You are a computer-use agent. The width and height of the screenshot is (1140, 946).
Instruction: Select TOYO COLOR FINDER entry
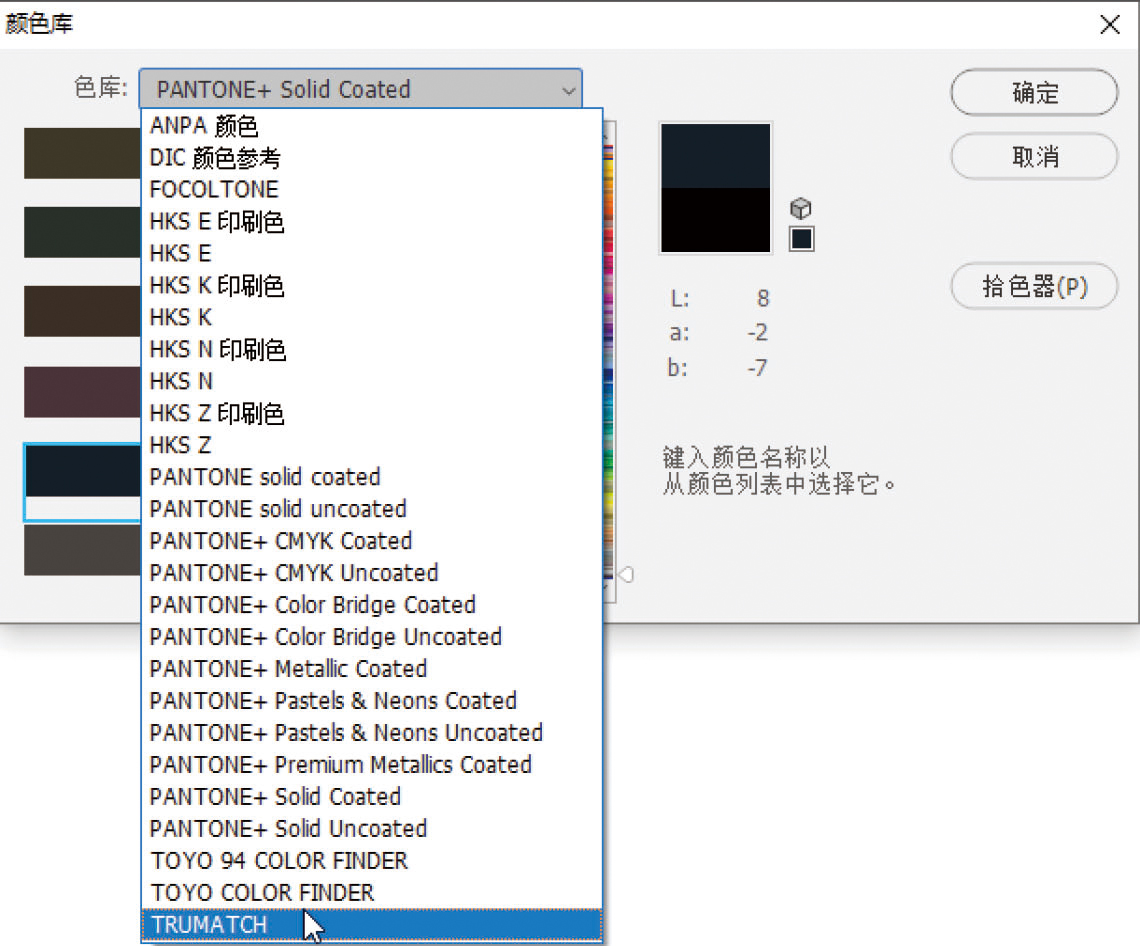(x=372, y=894)
